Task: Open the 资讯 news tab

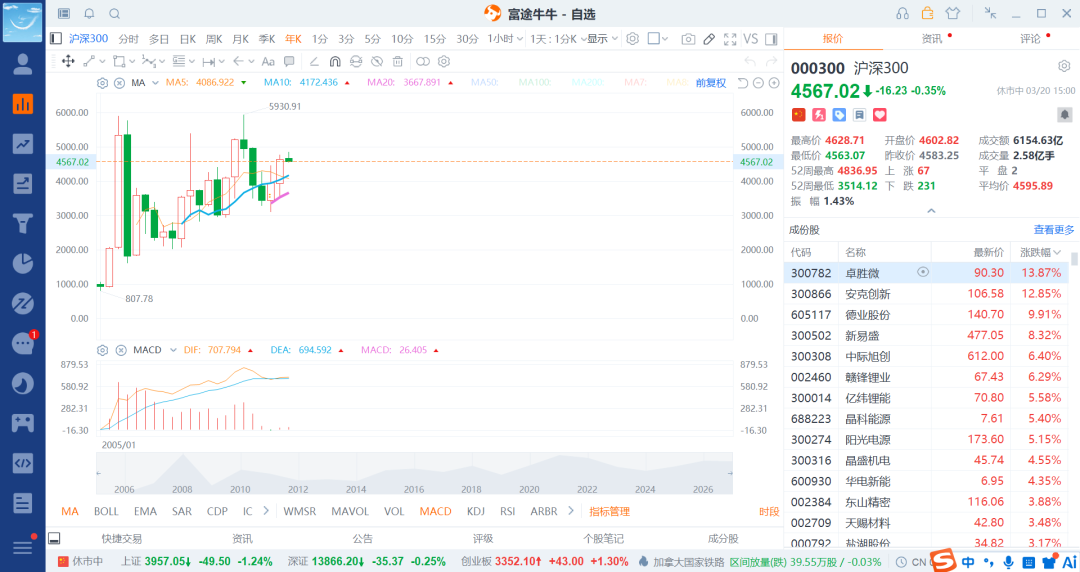Action: 932,39
